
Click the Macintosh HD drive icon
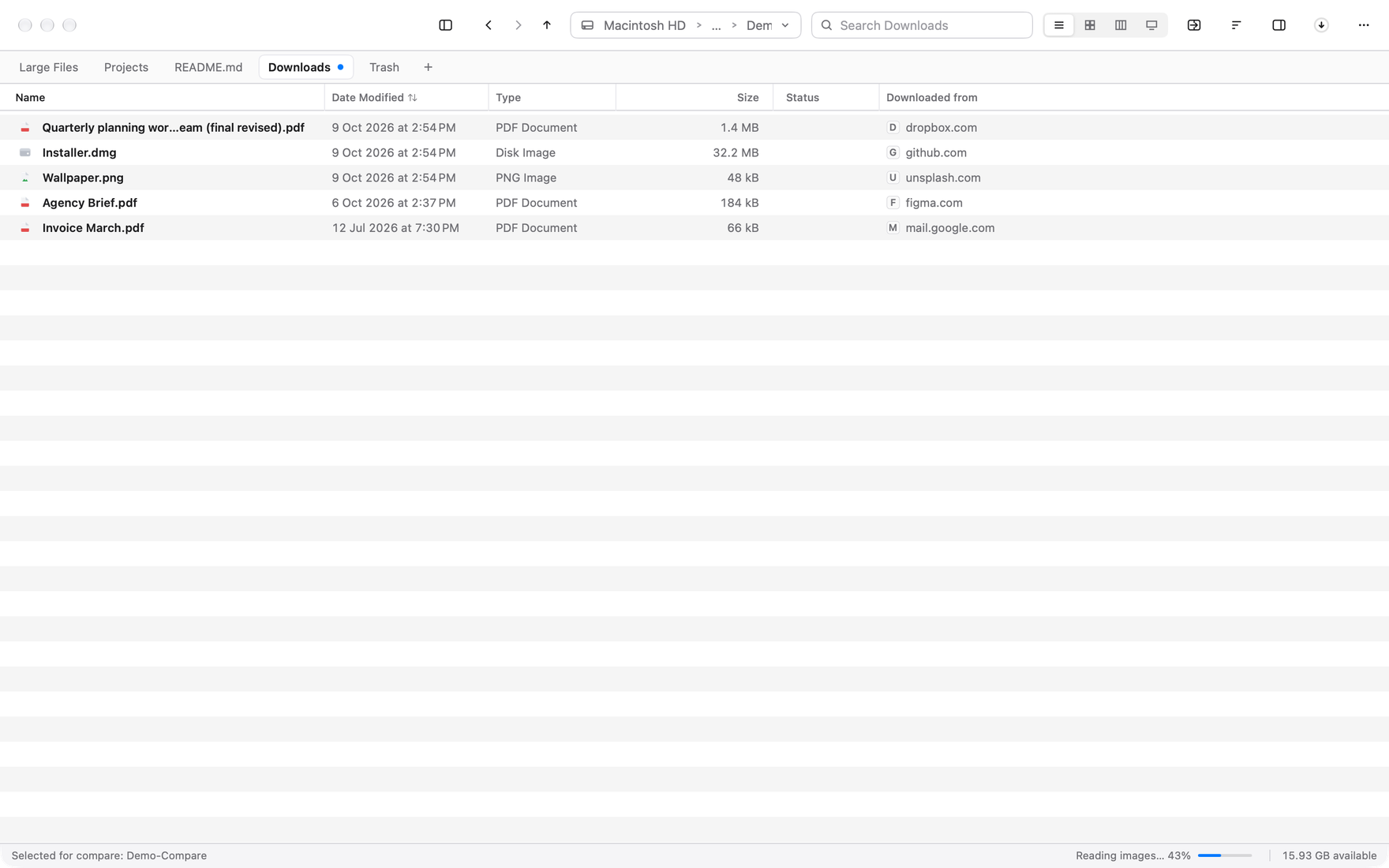click(587, 25)
